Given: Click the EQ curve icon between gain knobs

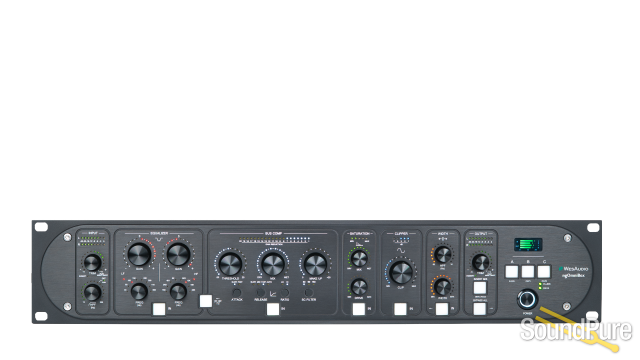Looking at the screenshot, I should pos(159,238).
